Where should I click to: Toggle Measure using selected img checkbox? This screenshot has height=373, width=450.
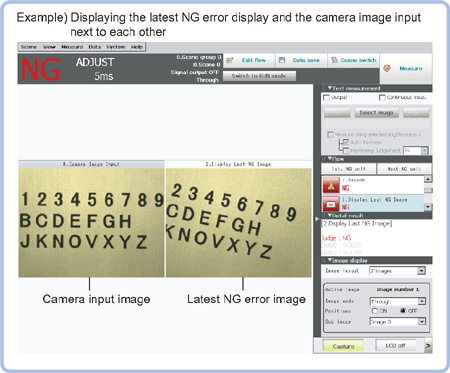(330, 134)
